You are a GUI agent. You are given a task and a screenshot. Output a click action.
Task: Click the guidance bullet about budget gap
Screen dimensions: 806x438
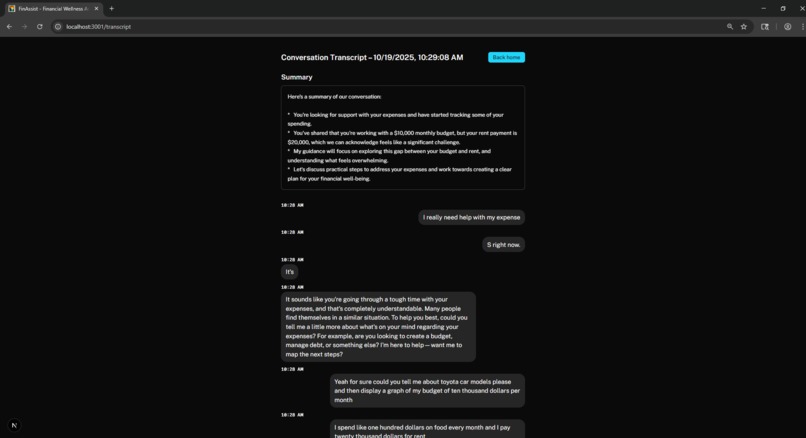390,156
